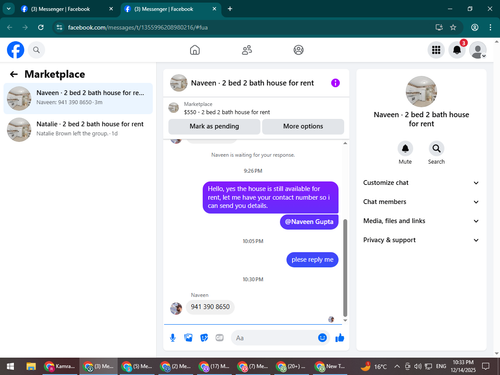The image size is (500, 375).
Task: Open the $550 Marketplace listing link
Action: (x=227, y=112)
